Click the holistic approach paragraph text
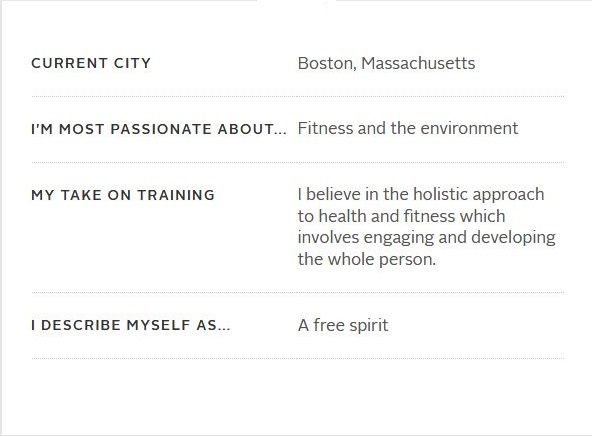The height and width of the screenshot is (436, 592). click(x=427, y=227)
